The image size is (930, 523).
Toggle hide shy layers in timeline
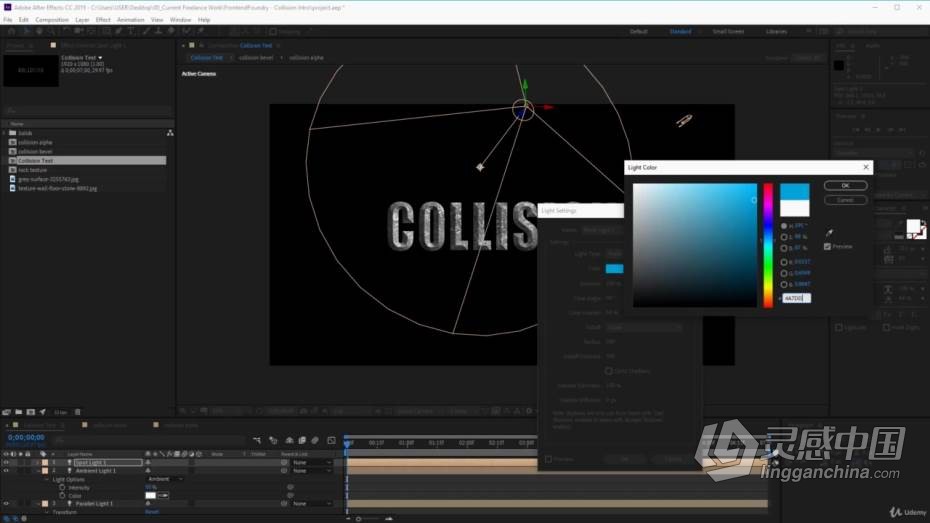(x=289, y=440)
